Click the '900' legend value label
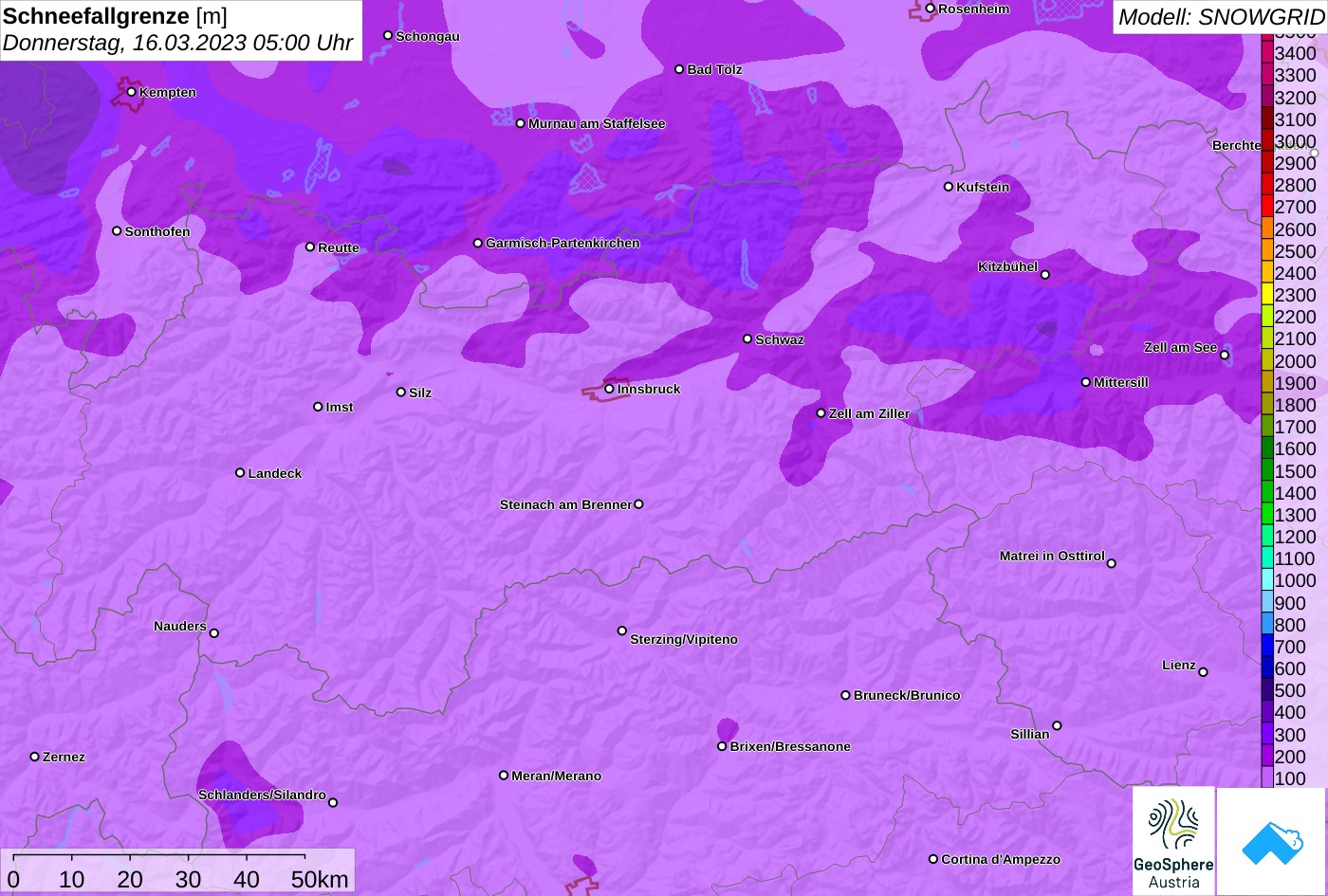This screenshot has height=896, width=1328. coord(1290,603)
